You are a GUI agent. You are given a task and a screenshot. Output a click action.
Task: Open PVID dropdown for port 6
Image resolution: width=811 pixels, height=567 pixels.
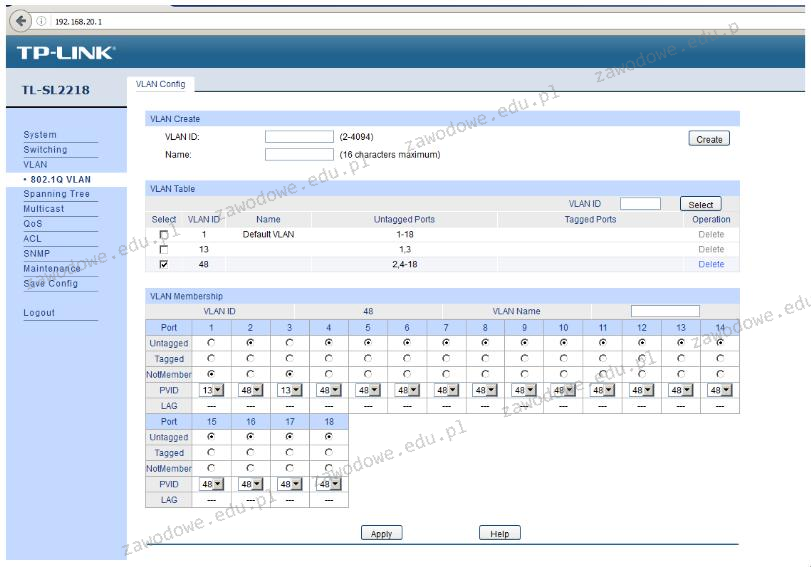pyautogui.click(x=408, y=390)
